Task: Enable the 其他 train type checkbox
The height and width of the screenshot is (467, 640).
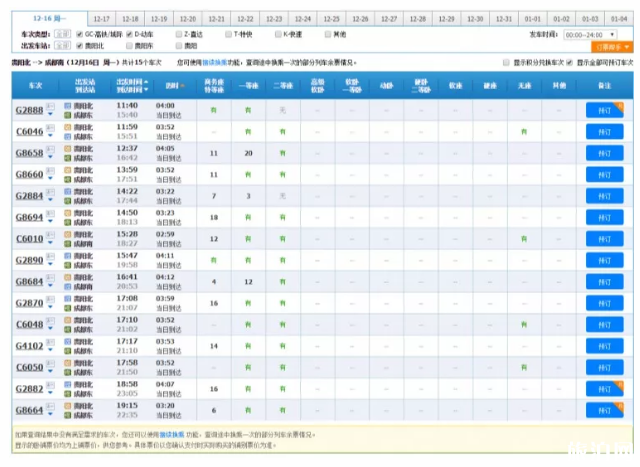Action: (x=328, y=34)
